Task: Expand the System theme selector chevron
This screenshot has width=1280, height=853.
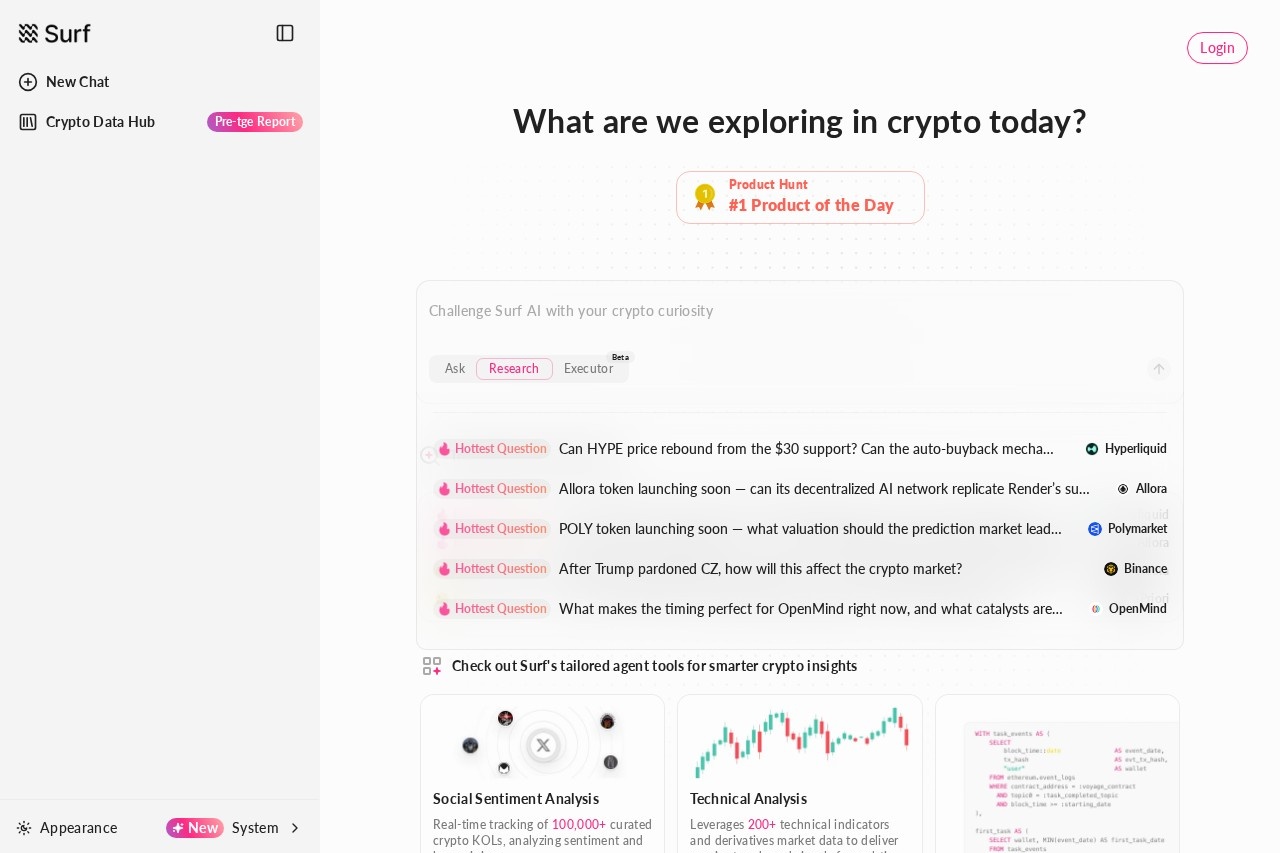Action: [295, 828]
